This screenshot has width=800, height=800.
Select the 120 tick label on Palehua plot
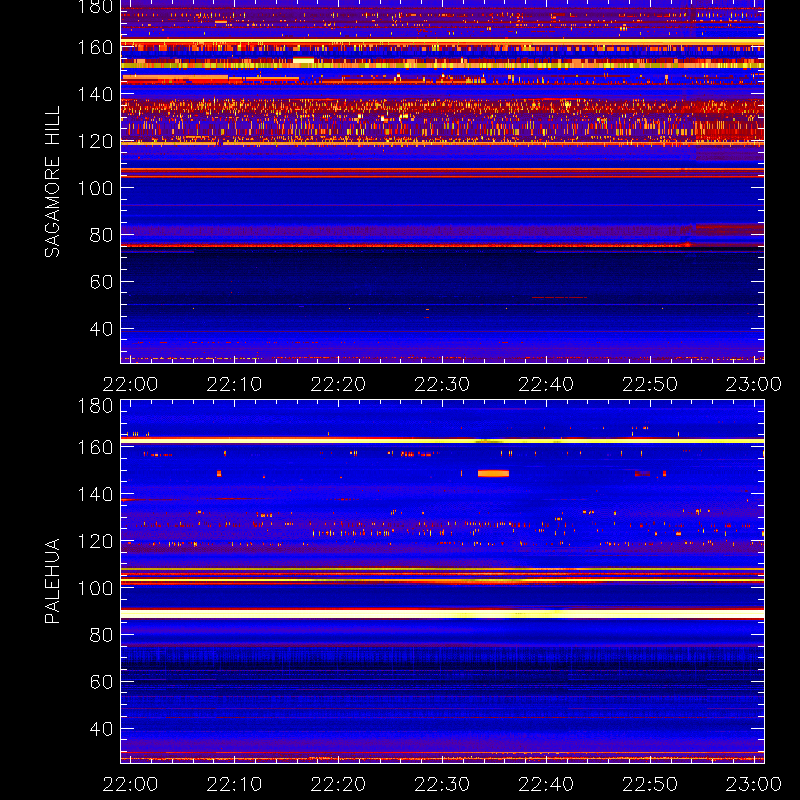95,541
